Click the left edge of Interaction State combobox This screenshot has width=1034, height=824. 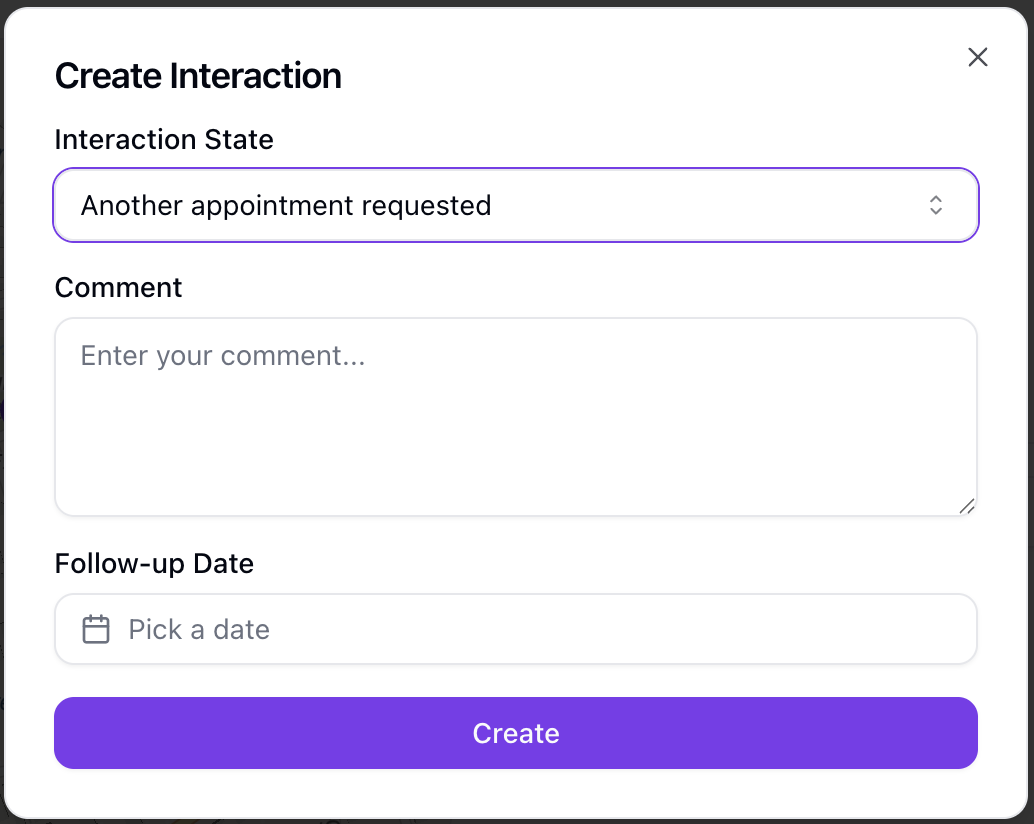(x=65, y=206)
